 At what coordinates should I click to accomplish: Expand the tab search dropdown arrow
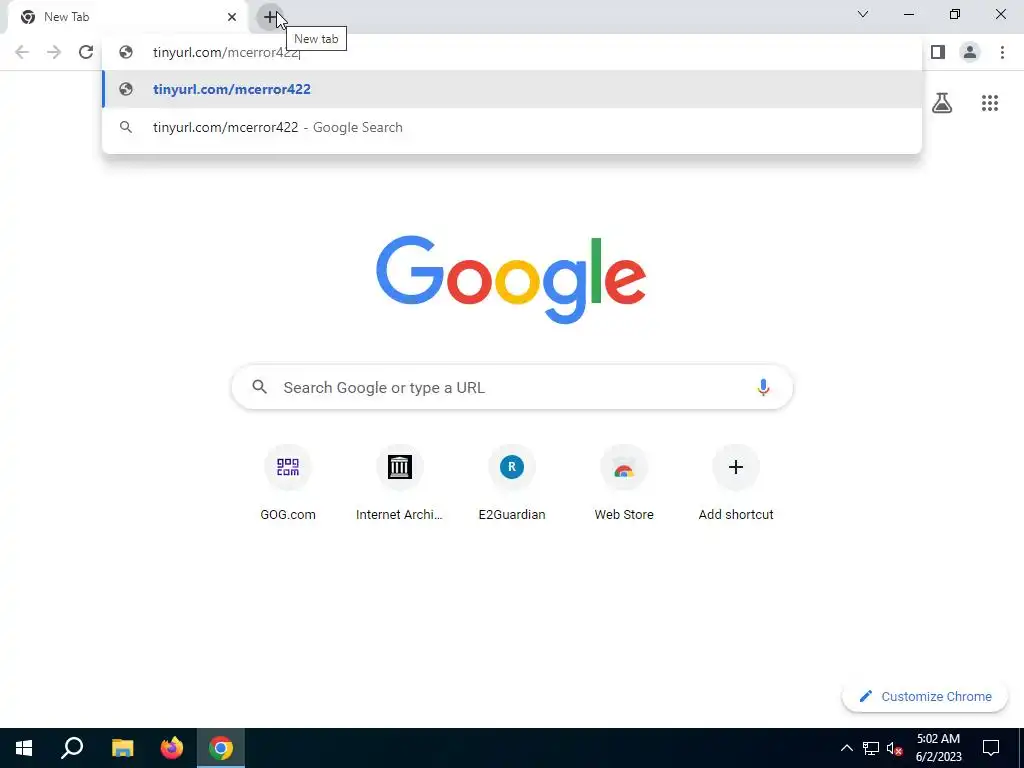coord(863,14)
